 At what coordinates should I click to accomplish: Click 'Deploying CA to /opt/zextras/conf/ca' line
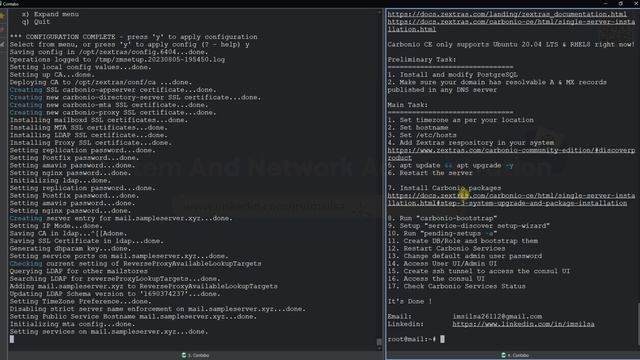[x=101, y=82]
